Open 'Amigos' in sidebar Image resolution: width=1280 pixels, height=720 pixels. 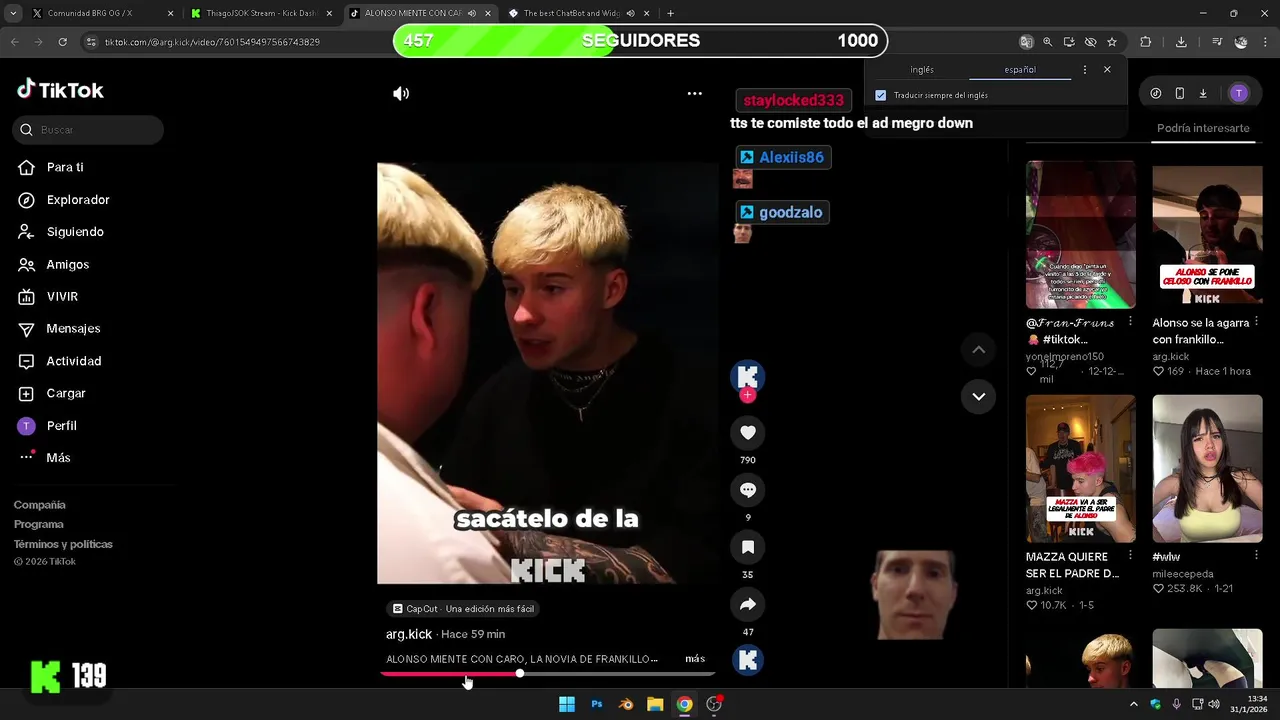click(67, 264)
